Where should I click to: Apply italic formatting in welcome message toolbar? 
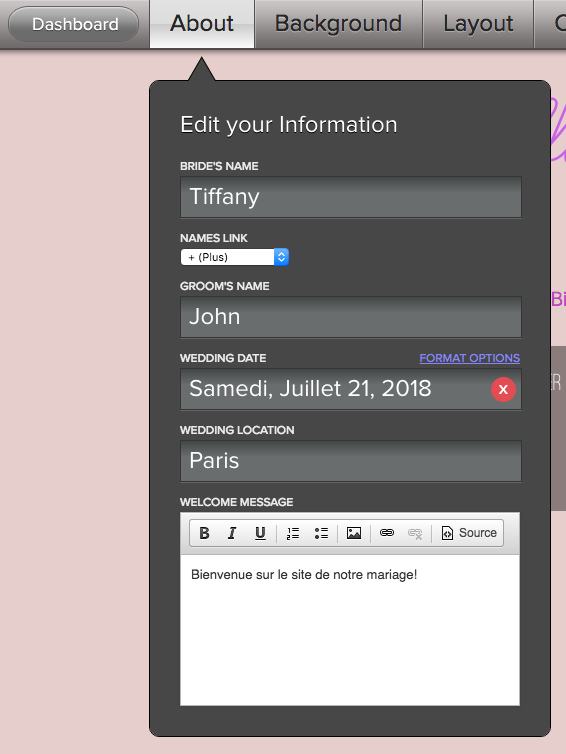pyautogui.click(x=232, y=533)
